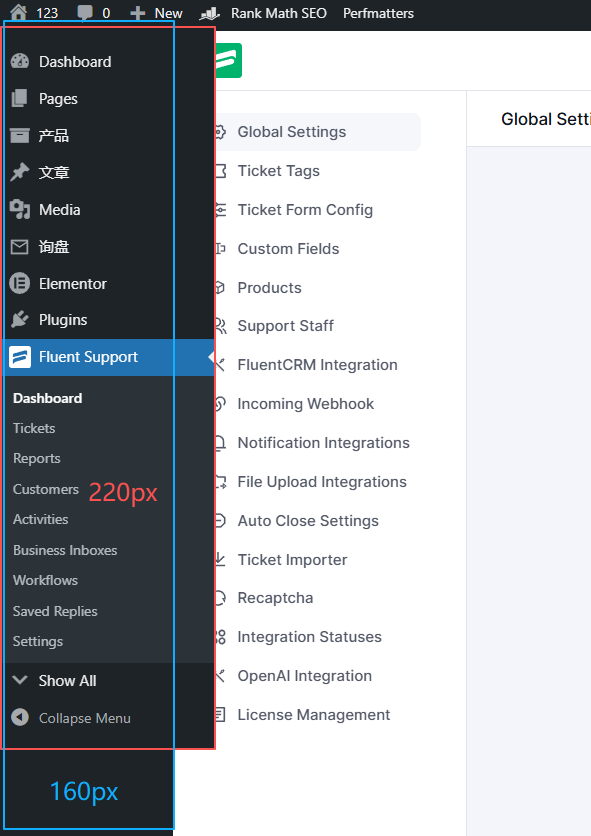Open the comments bubble icon

point(84,12)
